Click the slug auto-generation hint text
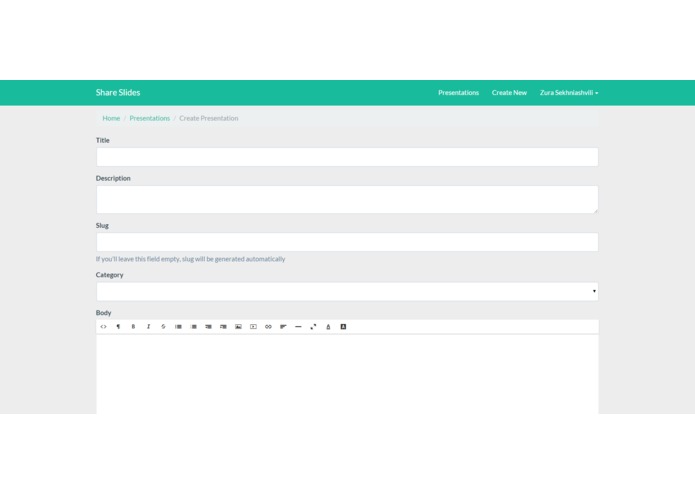 191,259
